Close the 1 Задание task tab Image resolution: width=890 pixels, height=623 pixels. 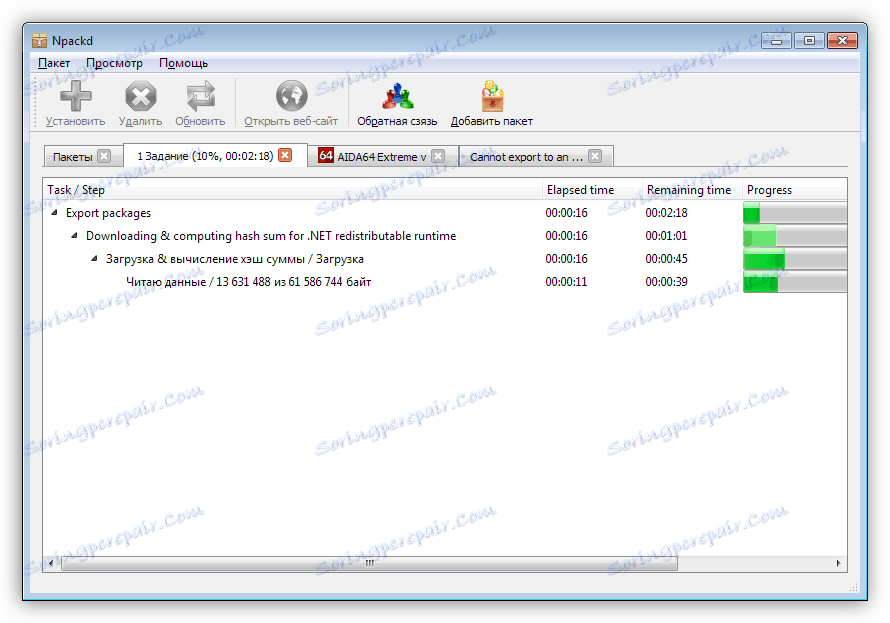click(x=286, y=155)
